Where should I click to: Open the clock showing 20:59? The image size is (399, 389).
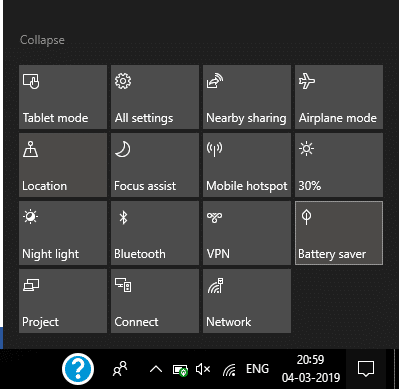(x=311, y=369)
